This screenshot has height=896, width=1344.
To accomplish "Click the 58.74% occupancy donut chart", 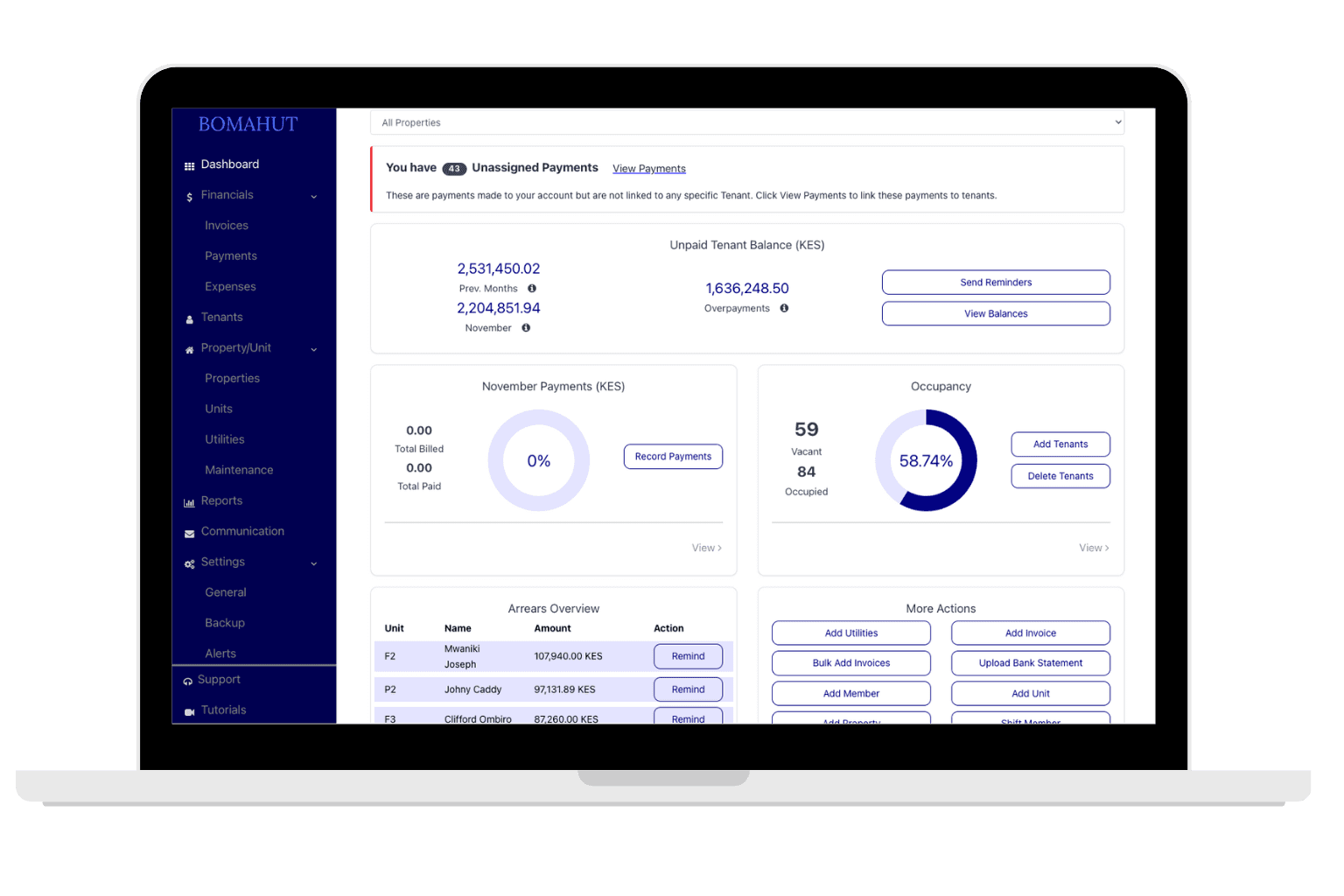I will 926,461.
